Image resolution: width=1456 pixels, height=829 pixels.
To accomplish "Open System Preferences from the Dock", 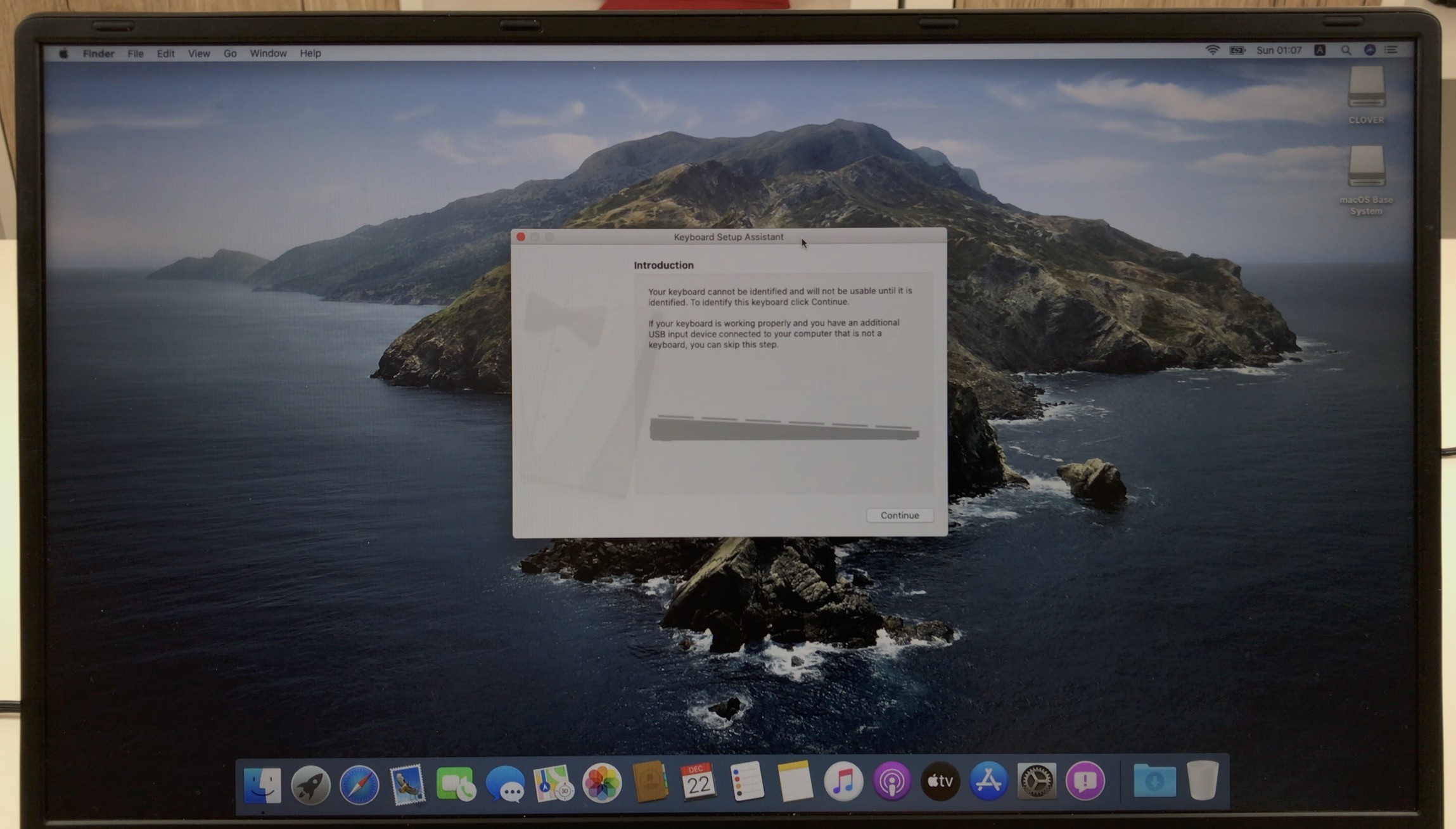I will [1037, 781].
